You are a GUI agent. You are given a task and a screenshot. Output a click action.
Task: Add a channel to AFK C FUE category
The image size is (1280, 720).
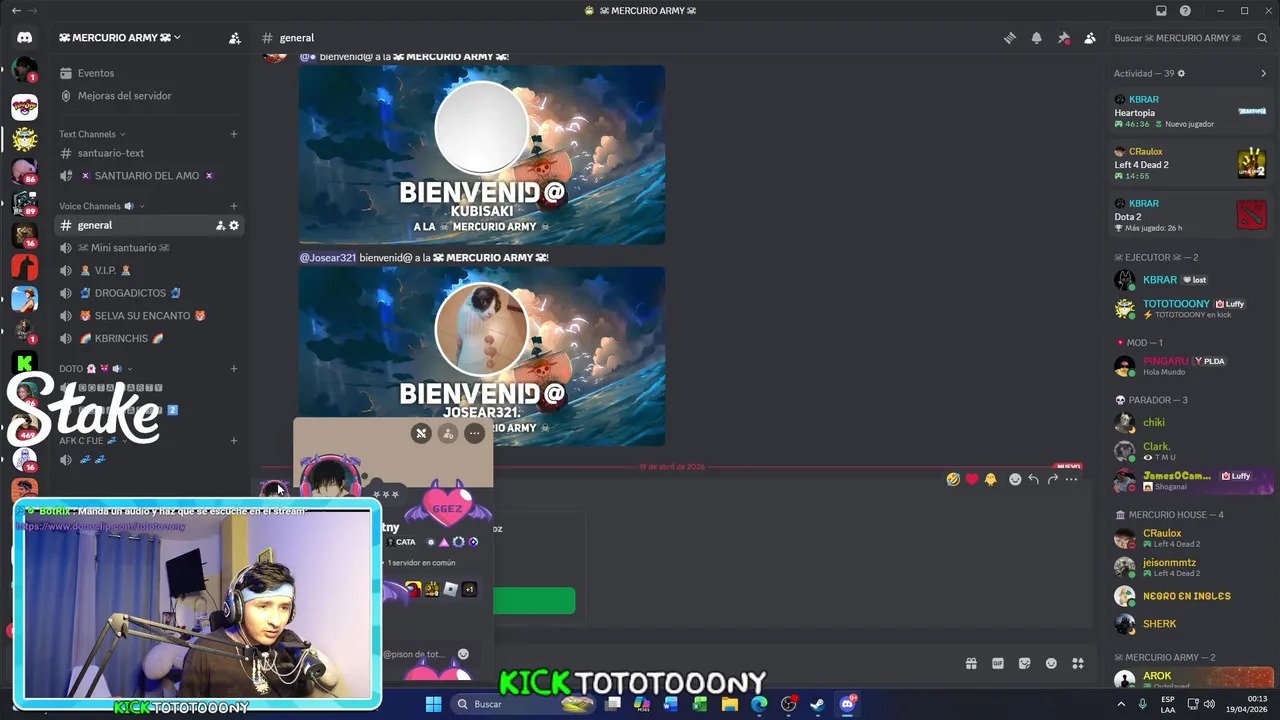click(234, 441)
